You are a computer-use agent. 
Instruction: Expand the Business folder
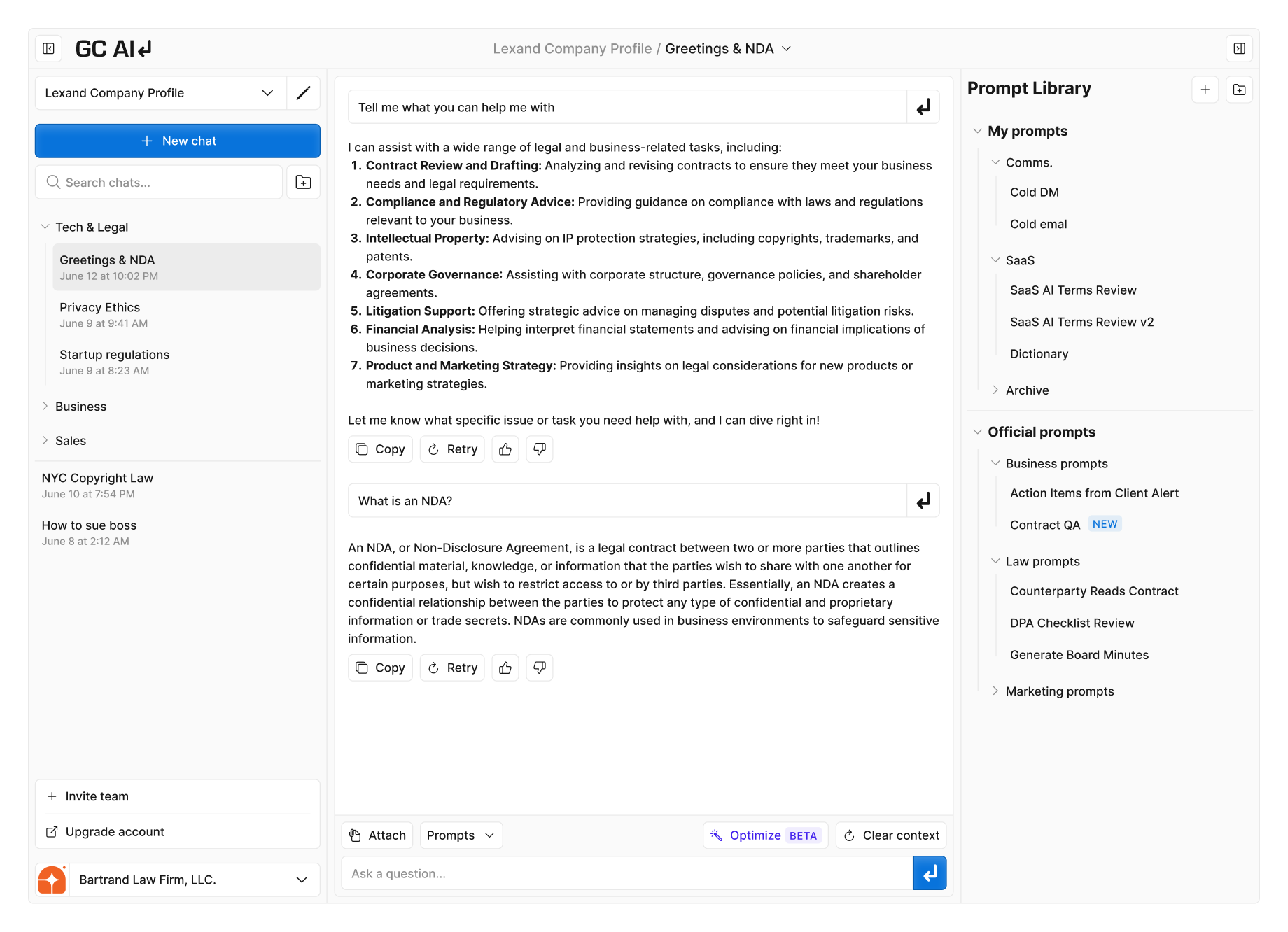[45, 407]
